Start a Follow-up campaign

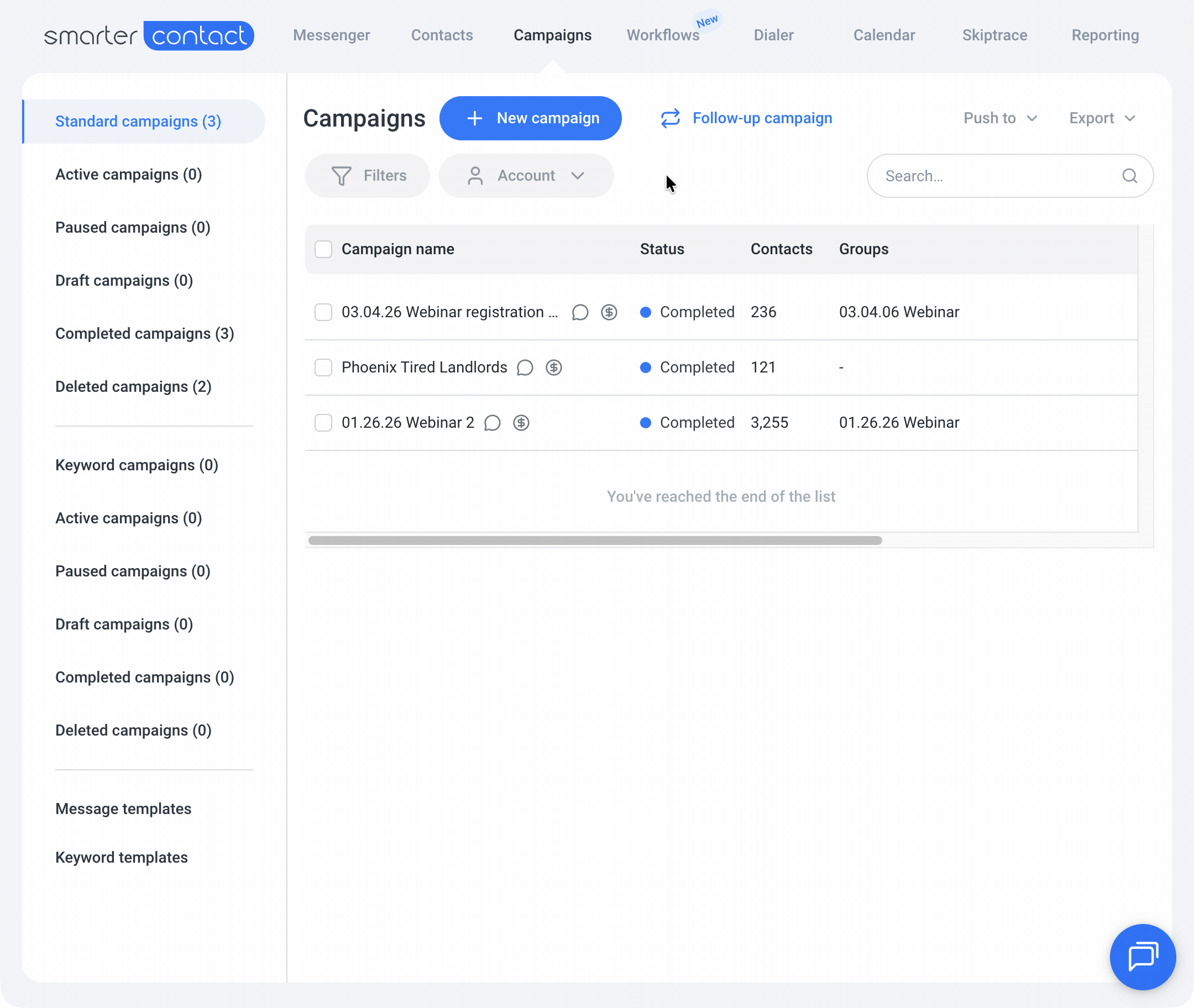(746, 118)
